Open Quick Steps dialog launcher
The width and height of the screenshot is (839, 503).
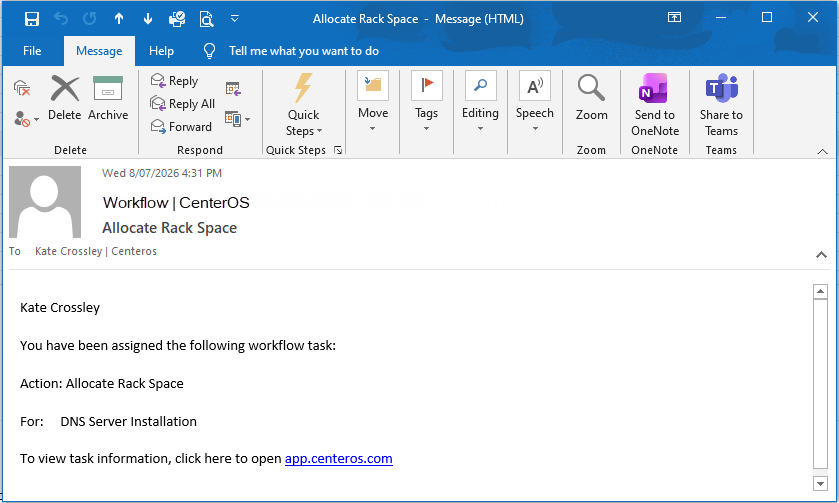tap(338, 150)
